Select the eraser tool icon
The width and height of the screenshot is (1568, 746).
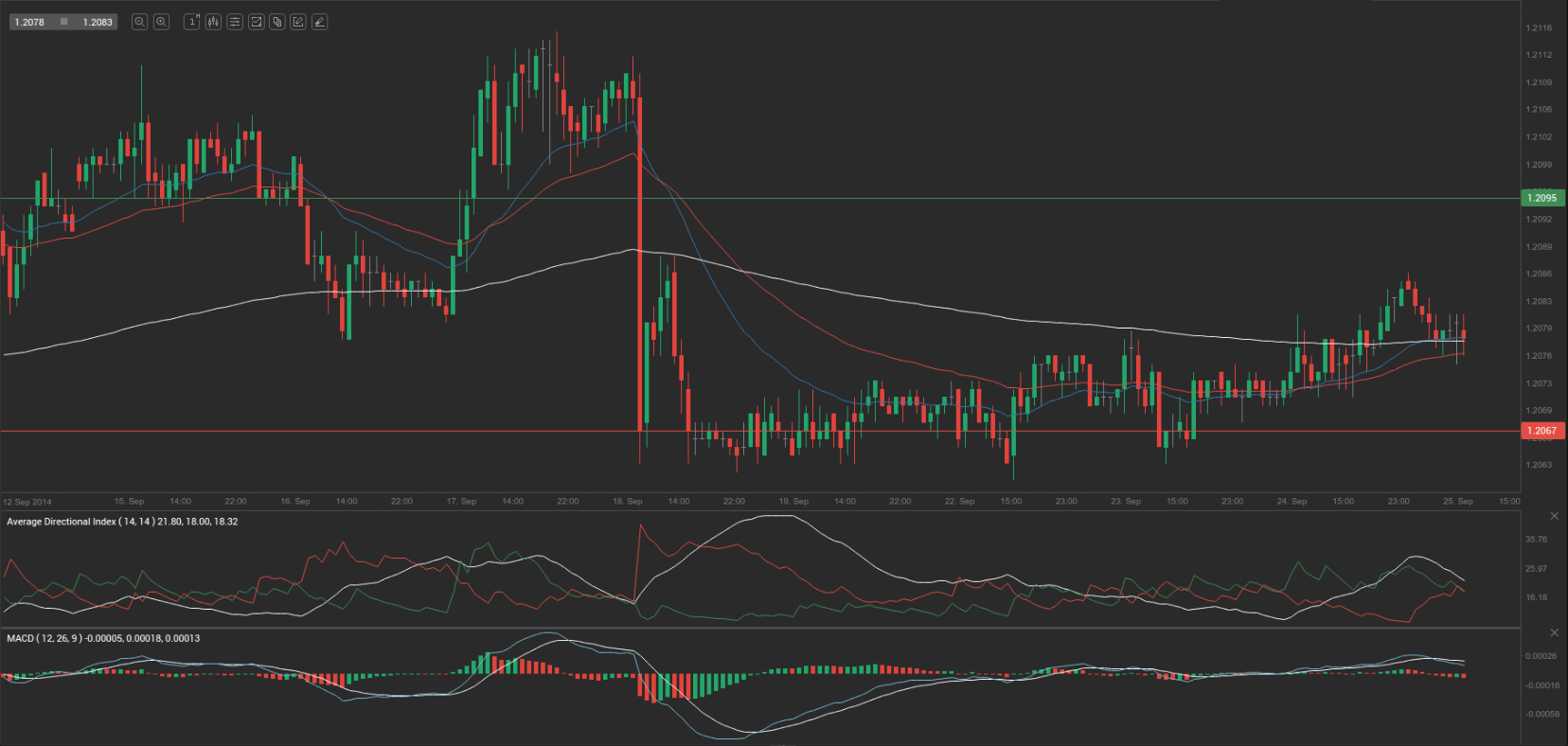click(320, 22)
